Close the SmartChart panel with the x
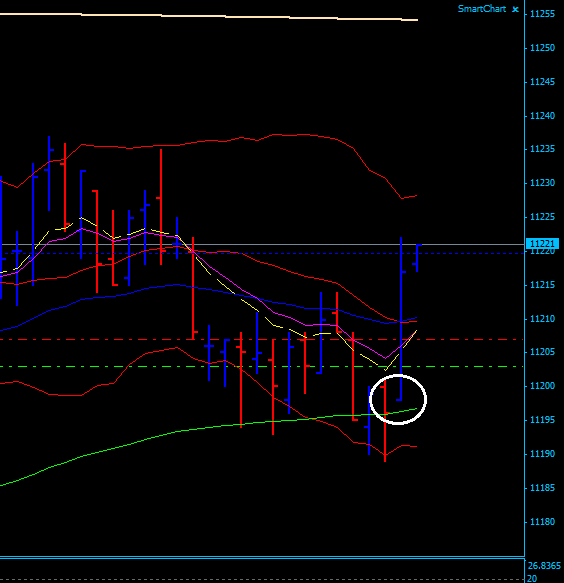Viewport: 564px width, 583px height. point(515,9)
